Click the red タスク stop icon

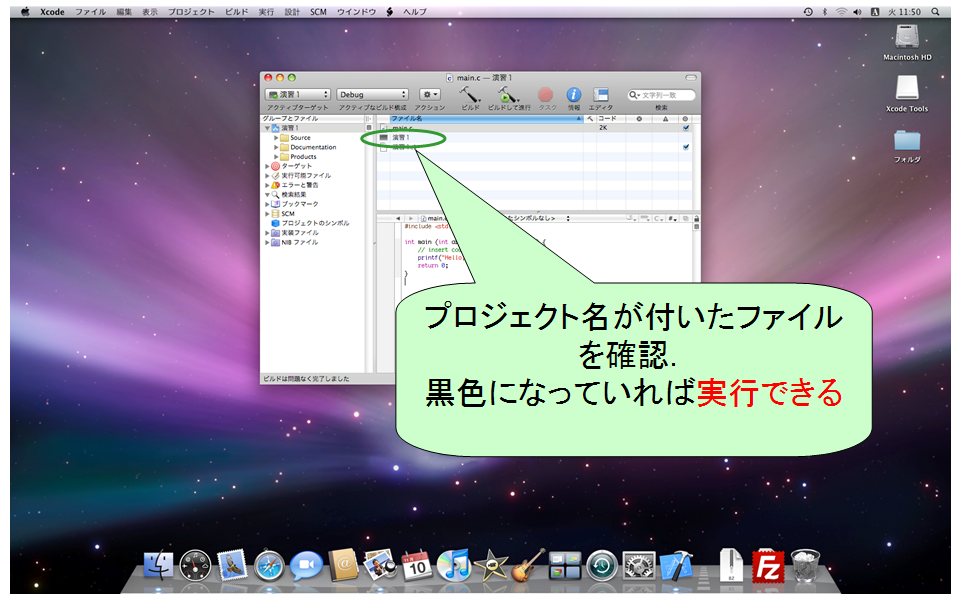point(545,95)
